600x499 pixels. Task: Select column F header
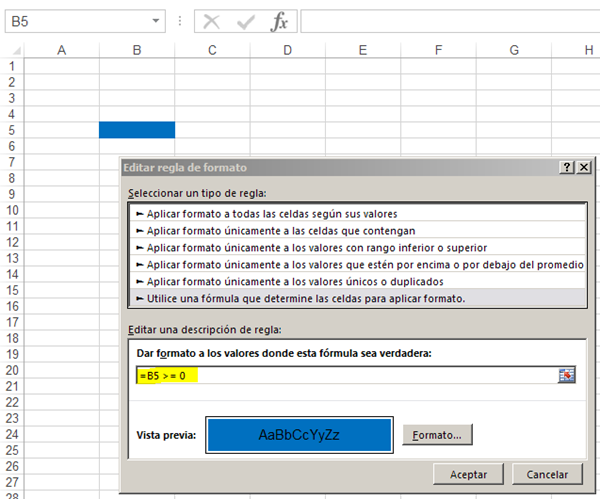(439, 50)
